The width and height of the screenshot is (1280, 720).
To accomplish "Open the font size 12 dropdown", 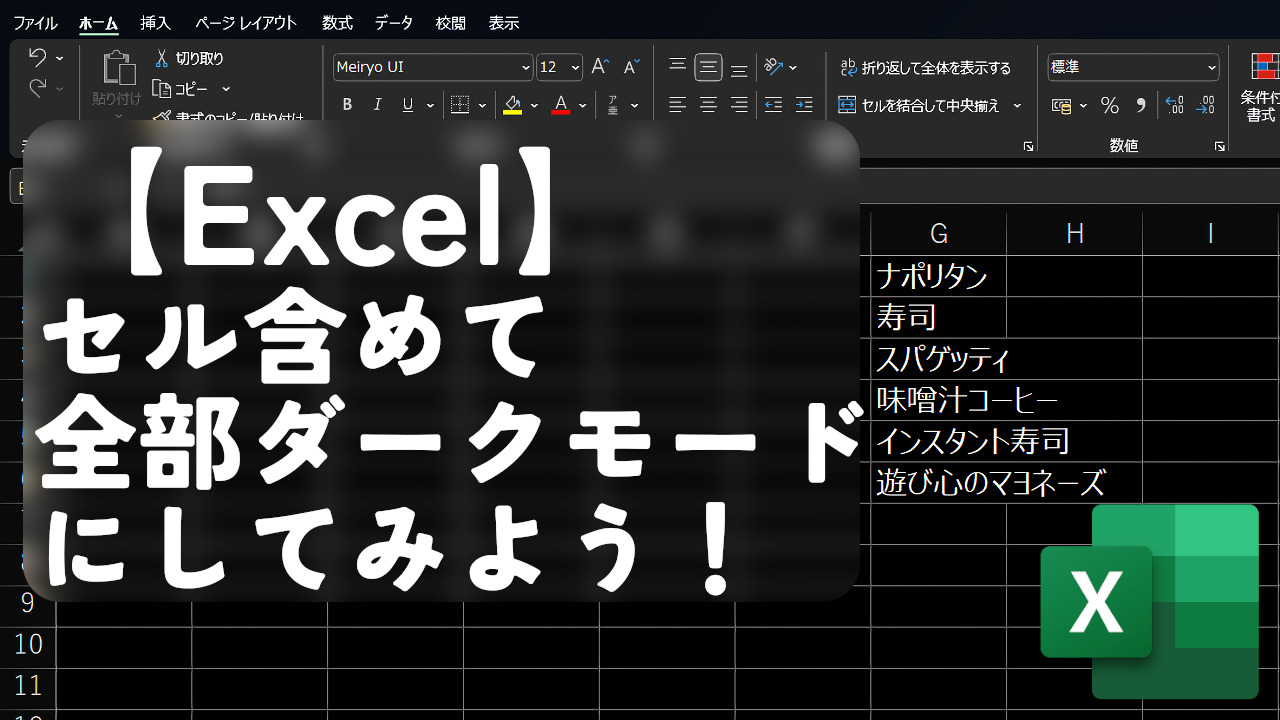I will [575, 67].
